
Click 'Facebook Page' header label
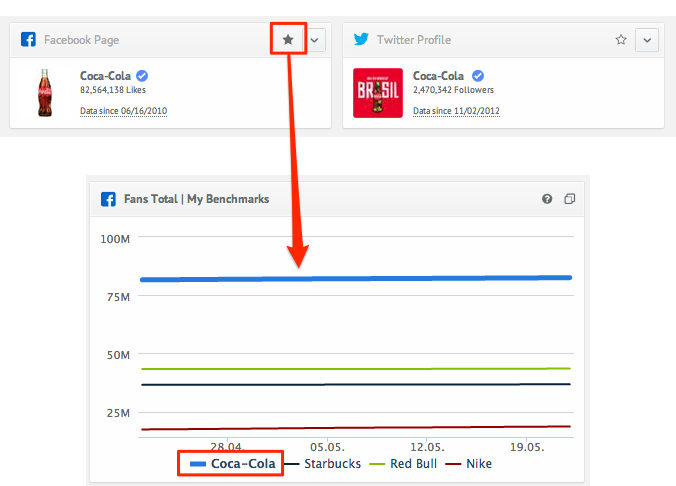tap(81, 40)
